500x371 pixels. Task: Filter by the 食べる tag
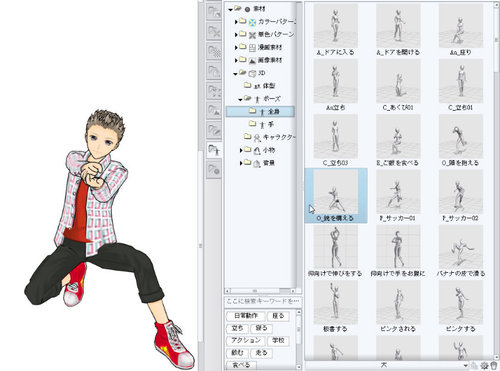click(241, 365)
